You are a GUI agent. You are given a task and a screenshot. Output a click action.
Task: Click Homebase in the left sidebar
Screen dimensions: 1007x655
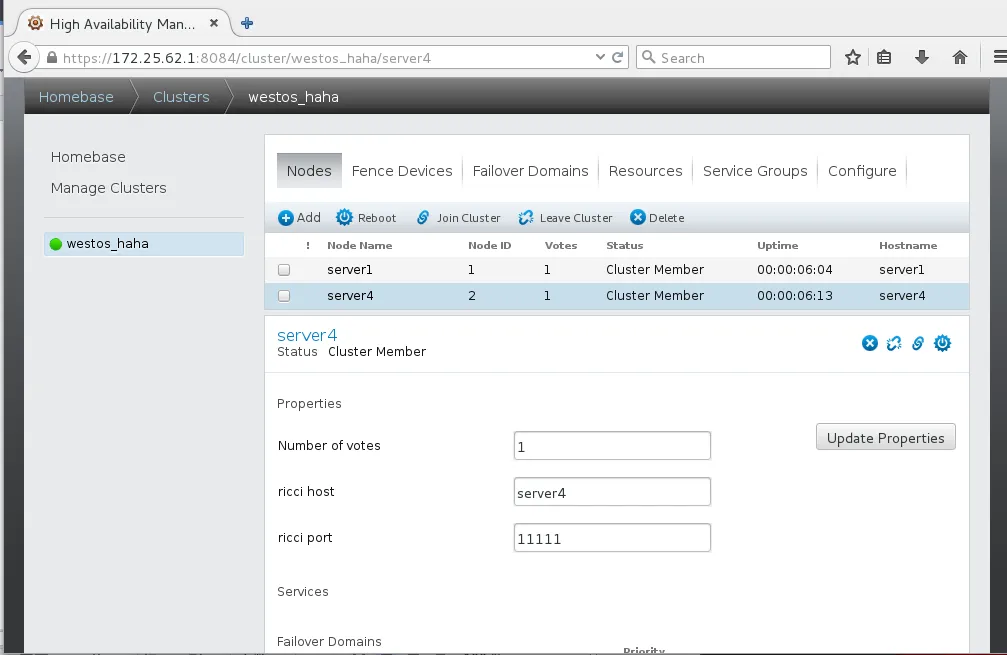coord(88,157)
